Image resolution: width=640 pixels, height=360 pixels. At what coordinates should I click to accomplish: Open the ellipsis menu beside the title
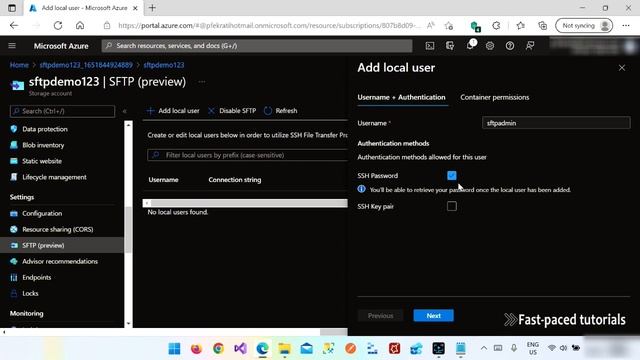coord(202,82)
